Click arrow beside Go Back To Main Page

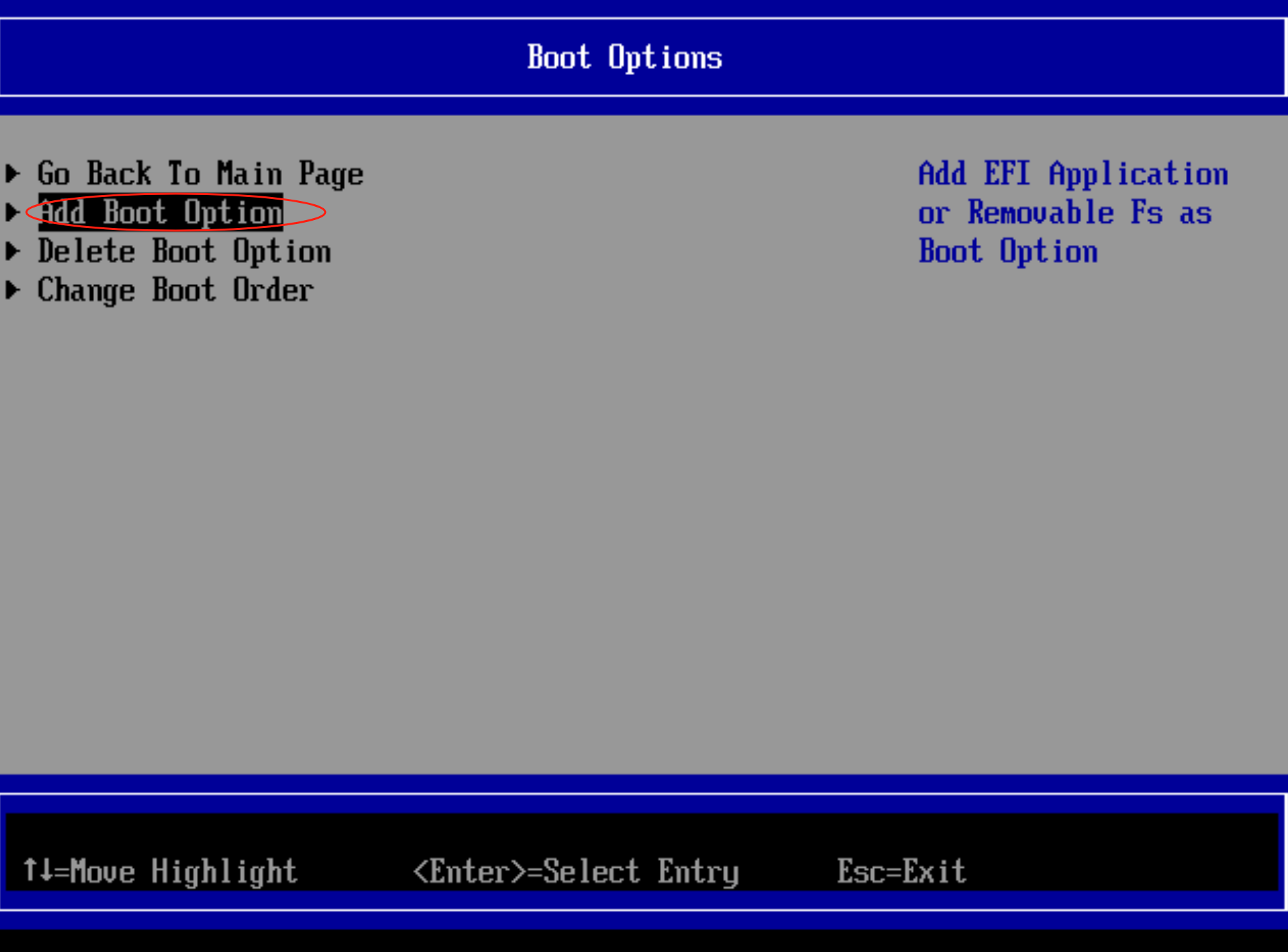(x=13, y=174)
